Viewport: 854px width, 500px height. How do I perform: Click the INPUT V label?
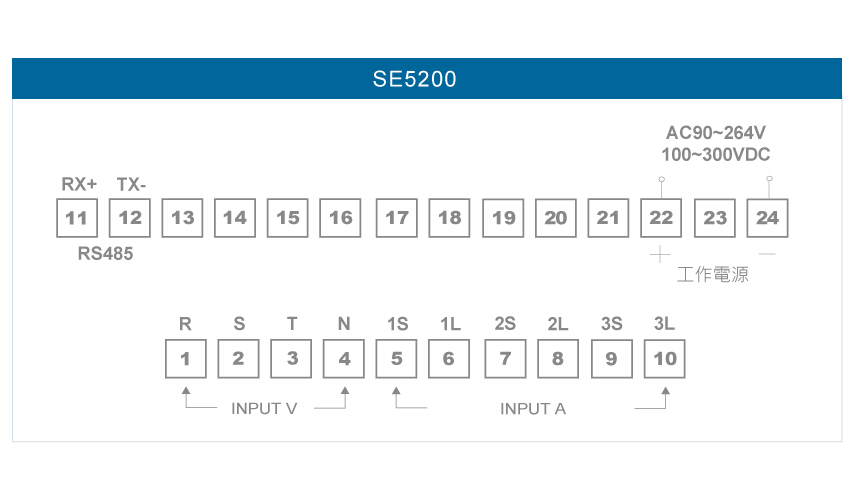click(264, 408)
